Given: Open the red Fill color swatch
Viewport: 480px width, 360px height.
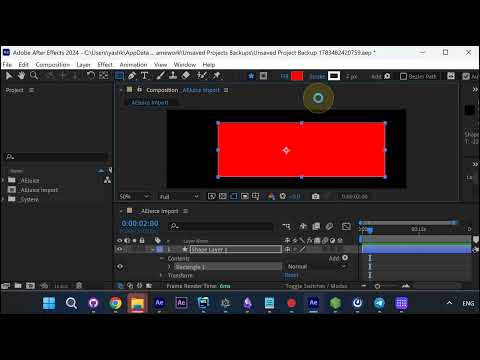Looking at the screenshot, I should click(297, 76).
